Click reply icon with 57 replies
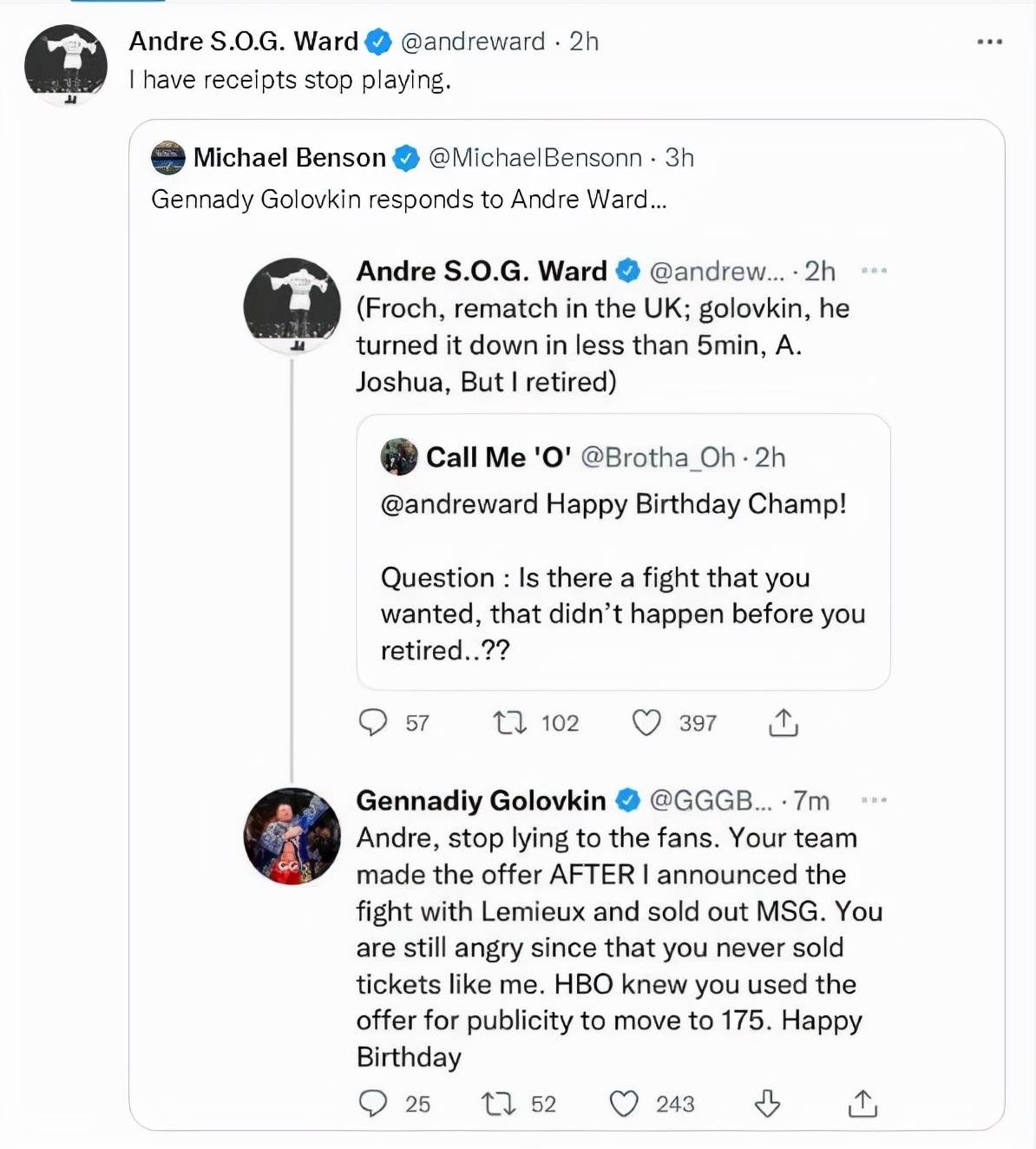This screenshot has width=1036, height=1149. click(373, 722)
